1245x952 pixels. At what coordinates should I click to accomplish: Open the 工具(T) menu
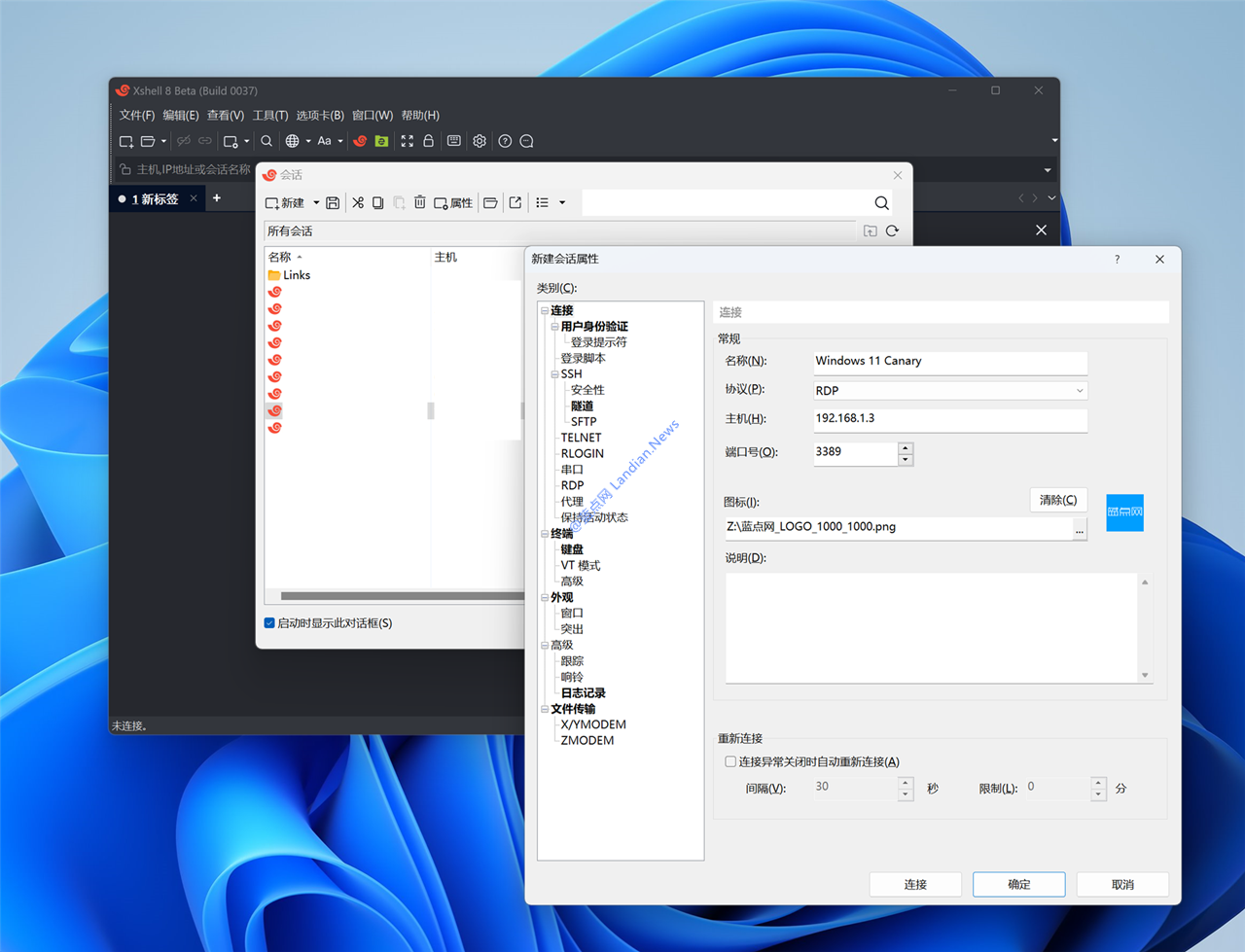click(x=270, y=115)
